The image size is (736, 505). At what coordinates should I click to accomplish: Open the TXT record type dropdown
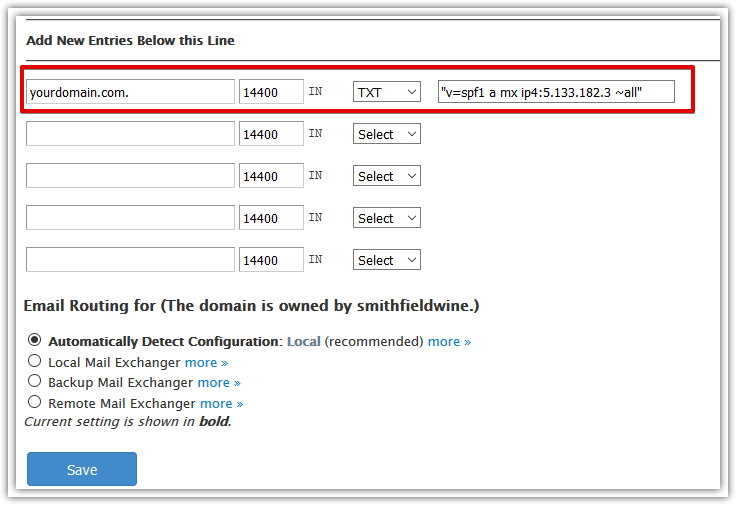[386, 92]
